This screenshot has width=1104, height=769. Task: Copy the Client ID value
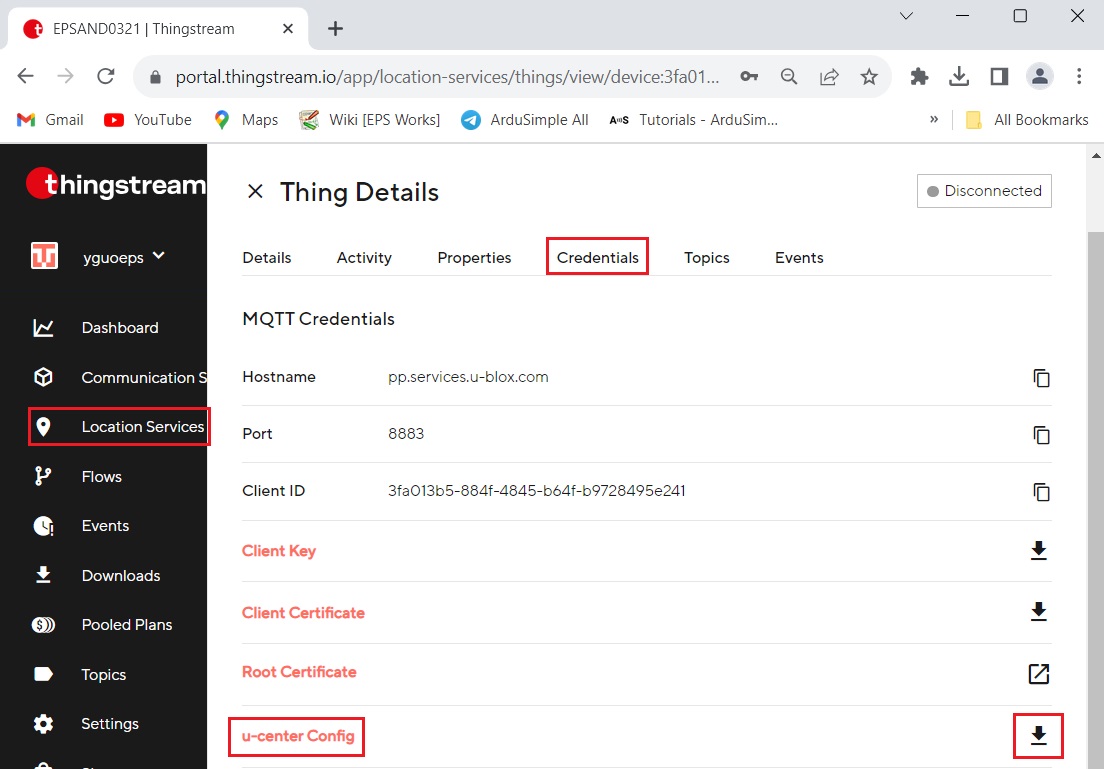[x=1041, y=492]
